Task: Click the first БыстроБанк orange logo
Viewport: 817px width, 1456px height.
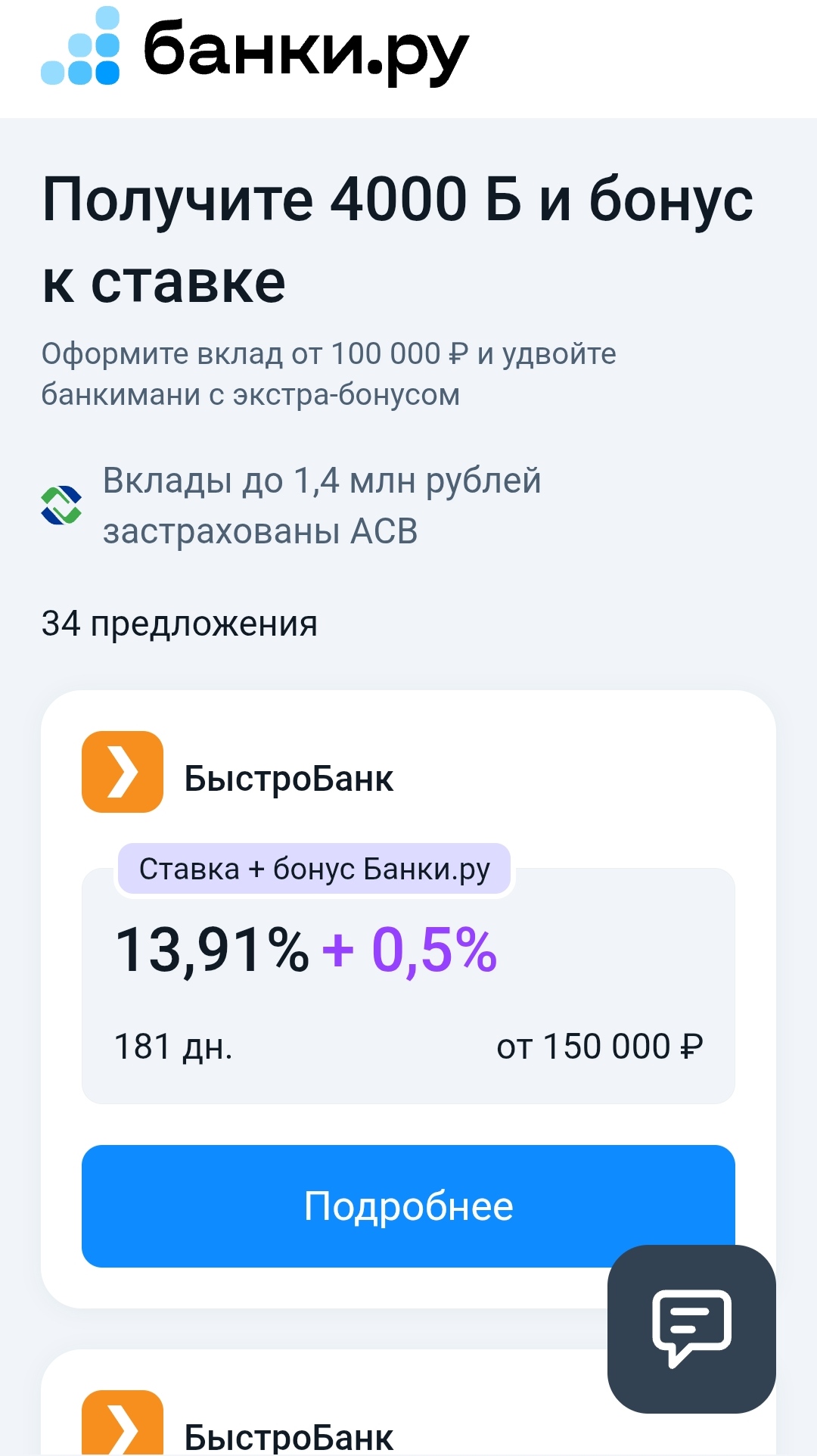Action: [x=123, y=772]
